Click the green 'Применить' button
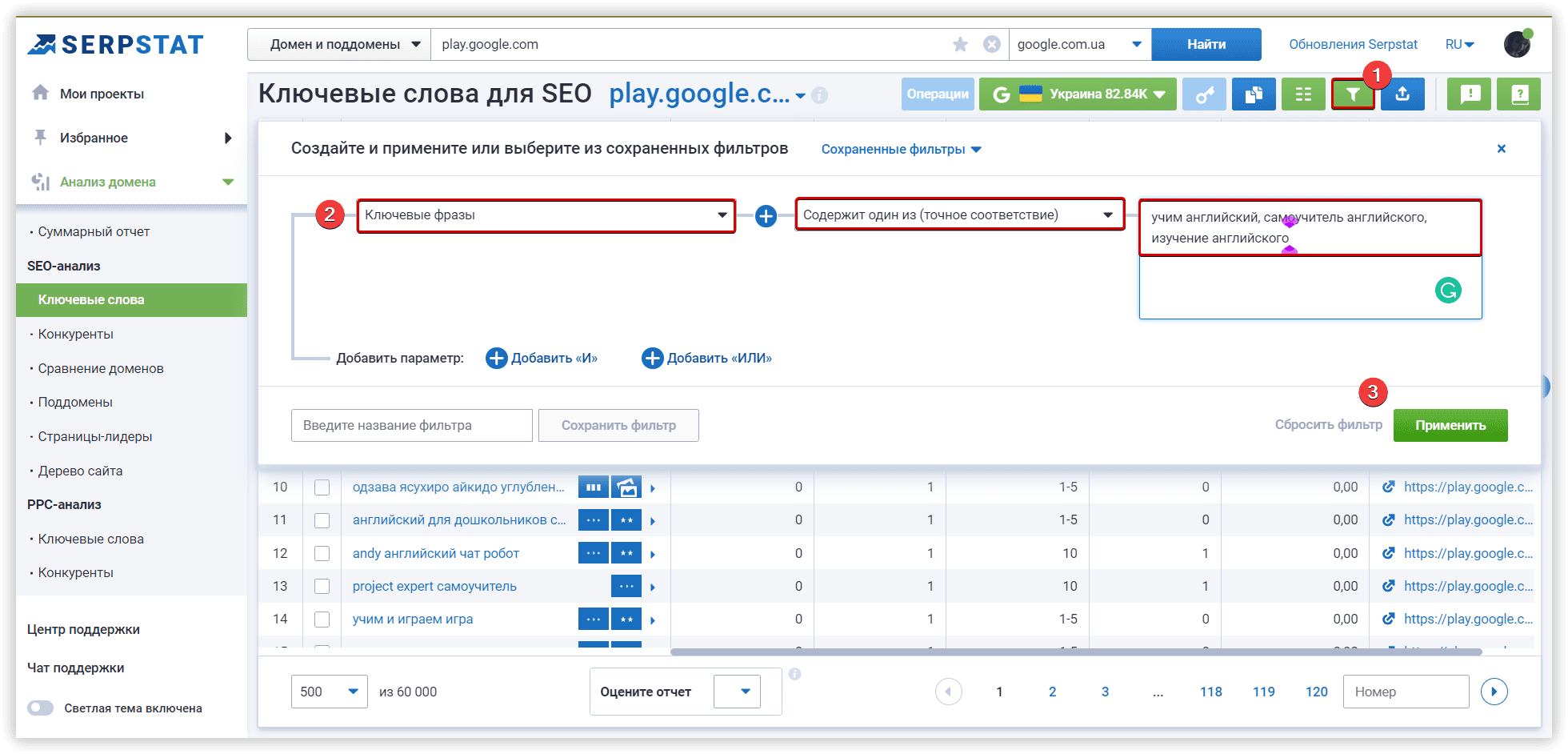 (1450, 425)
